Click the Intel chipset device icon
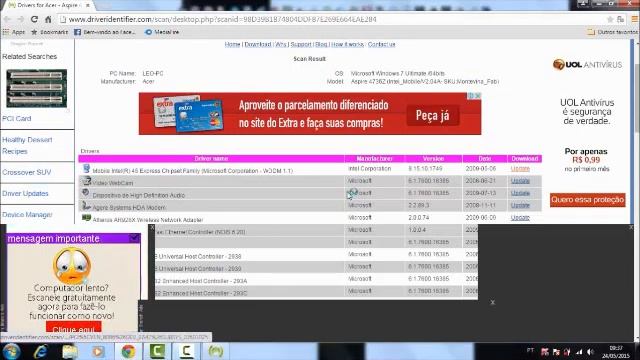The image size is (640, 360). [x=86, y=168]
